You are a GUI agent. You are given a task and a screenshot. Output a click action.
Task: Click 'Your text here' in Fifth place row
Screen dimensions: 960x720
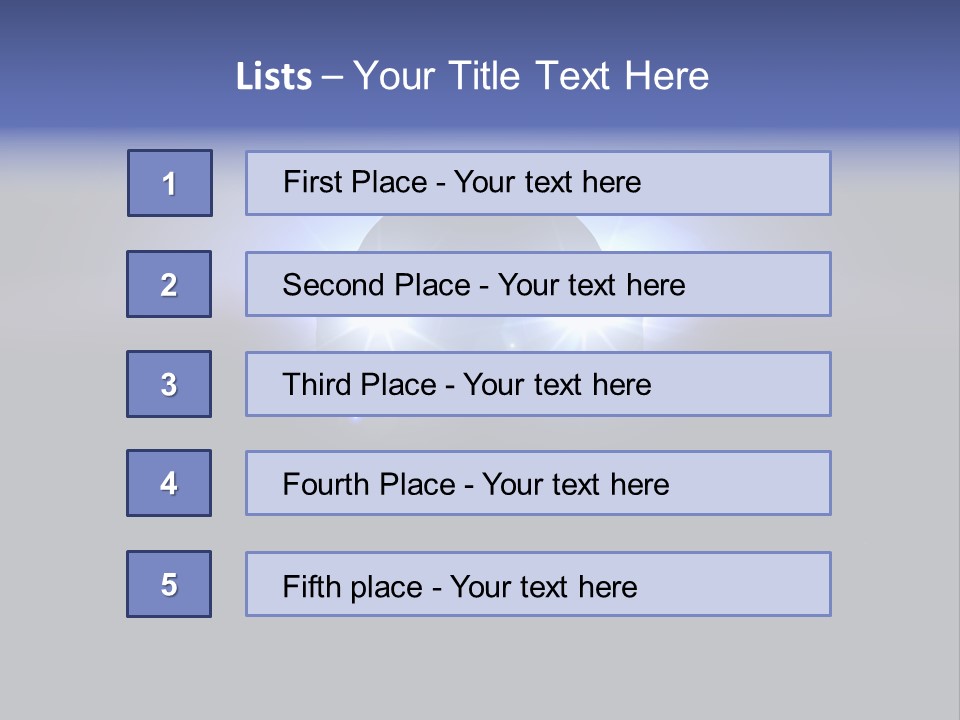point(543,586)
